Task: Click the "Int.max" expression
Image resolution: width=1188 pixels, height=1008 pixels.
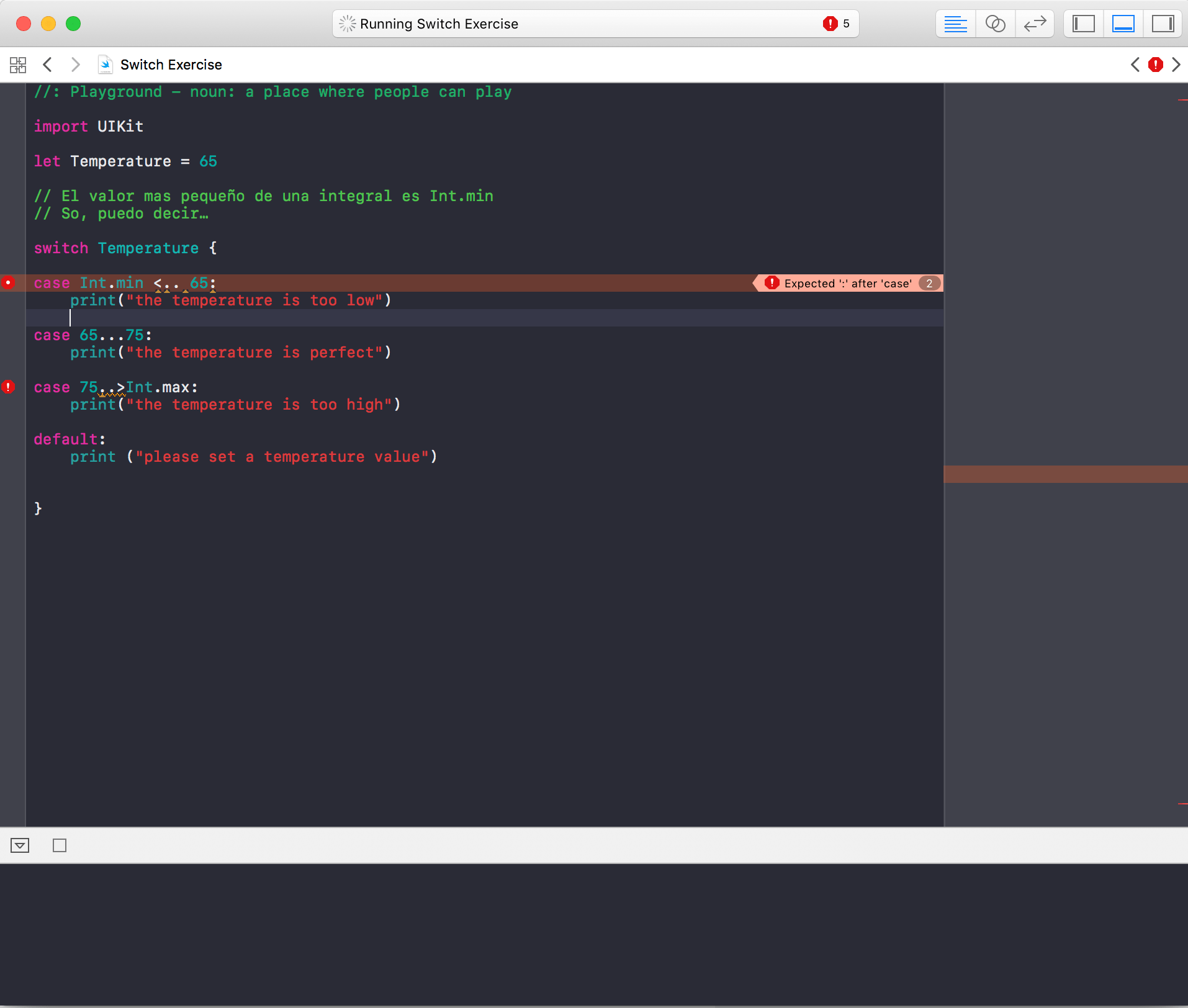Action: 158,387
